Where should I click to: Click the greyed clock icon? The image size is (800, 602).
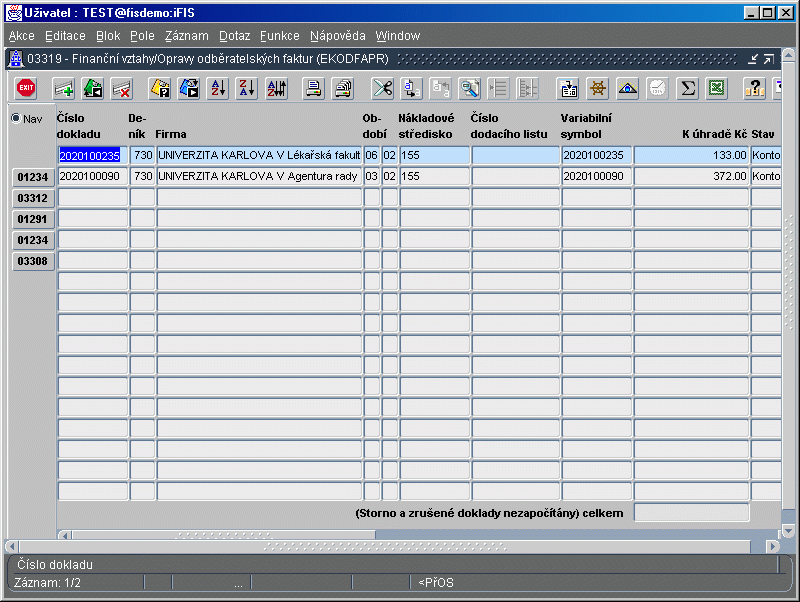pyautogui.click(x=657, y=88)
